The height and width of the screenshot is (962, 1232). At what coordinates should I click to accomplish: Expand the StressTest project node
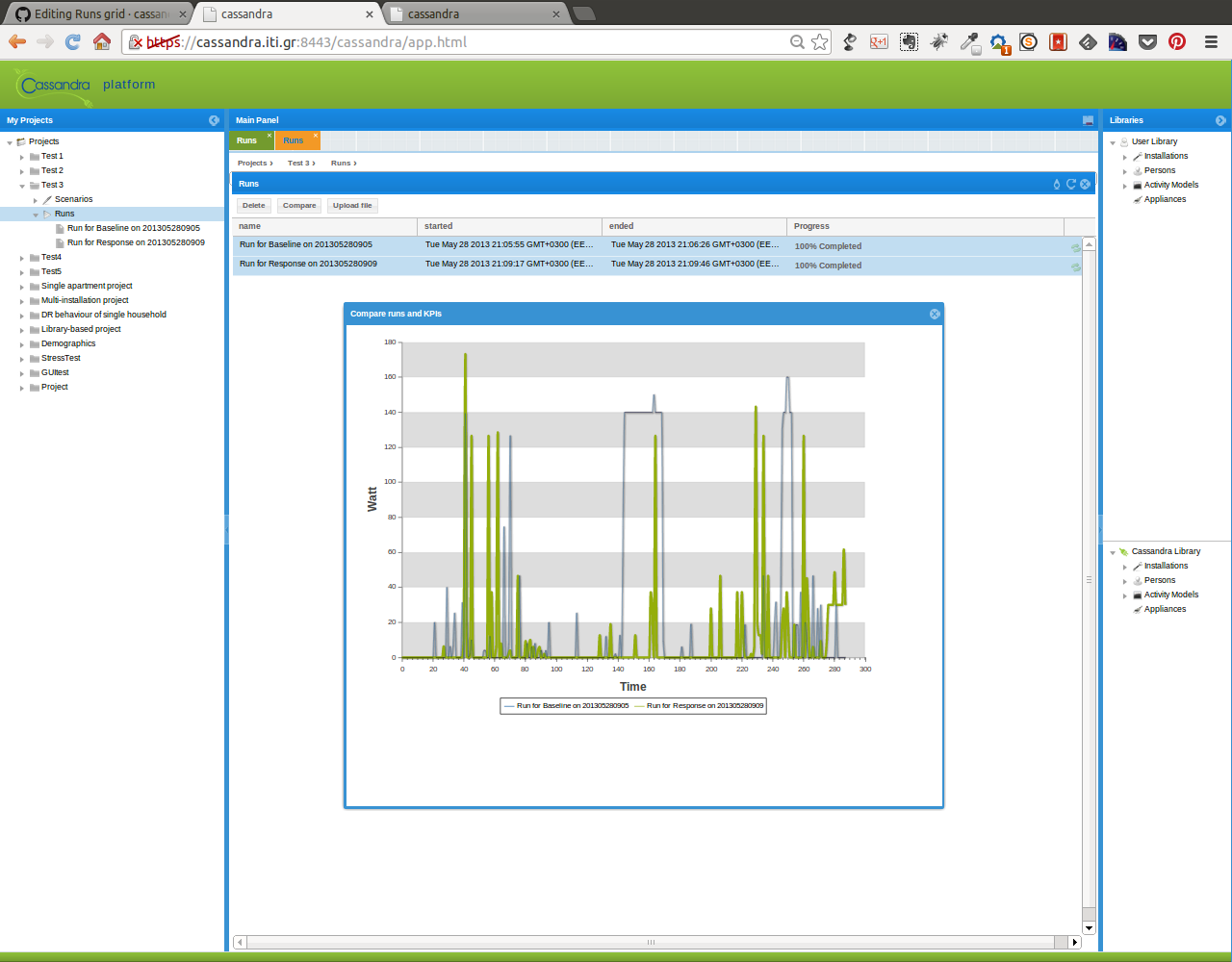tap(22, 359)
